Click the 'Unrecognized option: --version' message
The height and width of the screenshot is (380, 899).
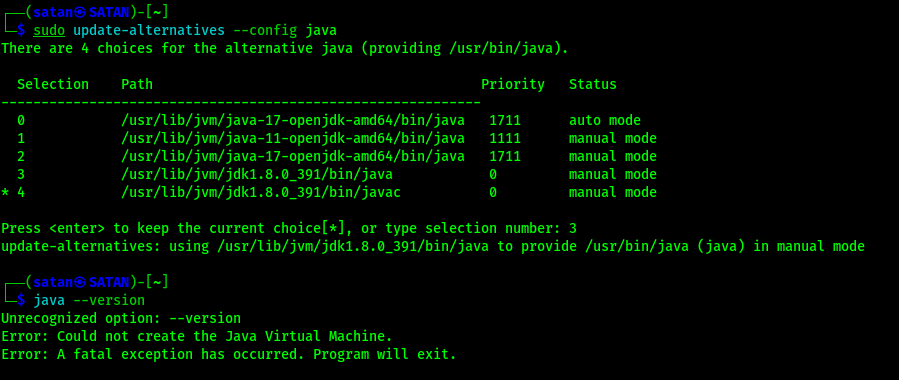tap(121, 319)
